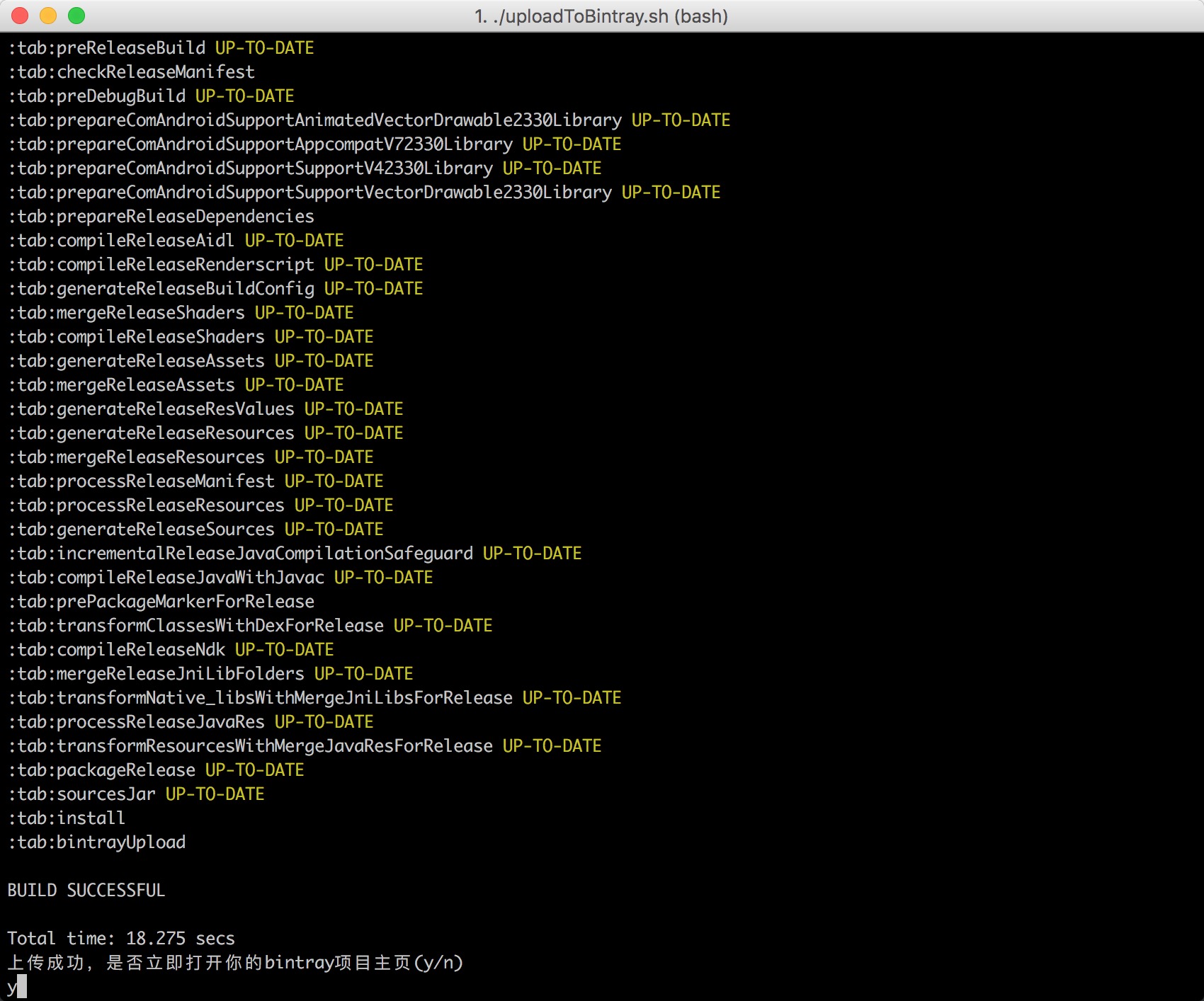Select the :tab:compileReleaseShaders line

coord(191,337)
